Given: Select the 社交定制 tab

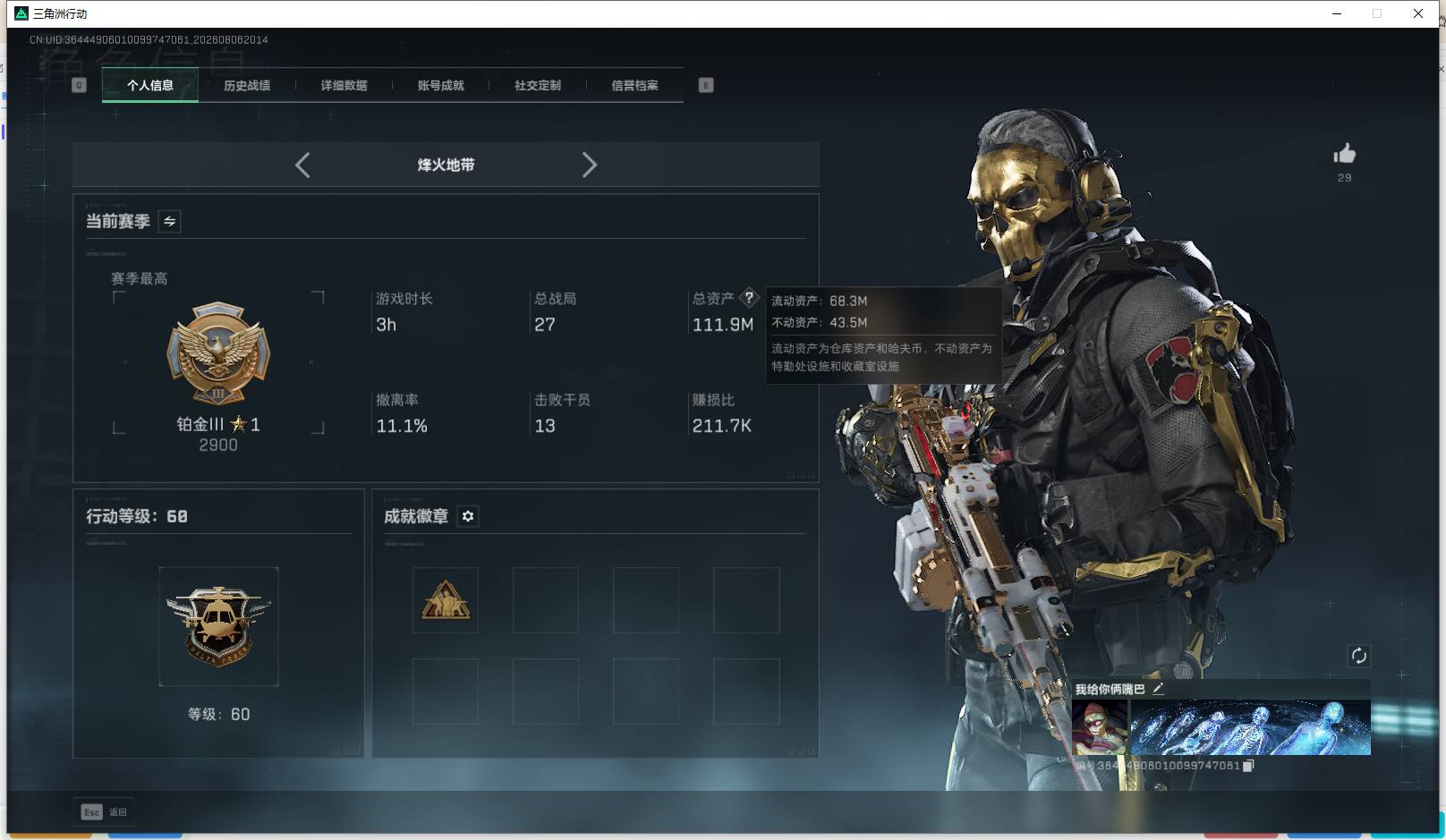Looking at the screenshot, I should pyautogui.click(x=538, y=85).
